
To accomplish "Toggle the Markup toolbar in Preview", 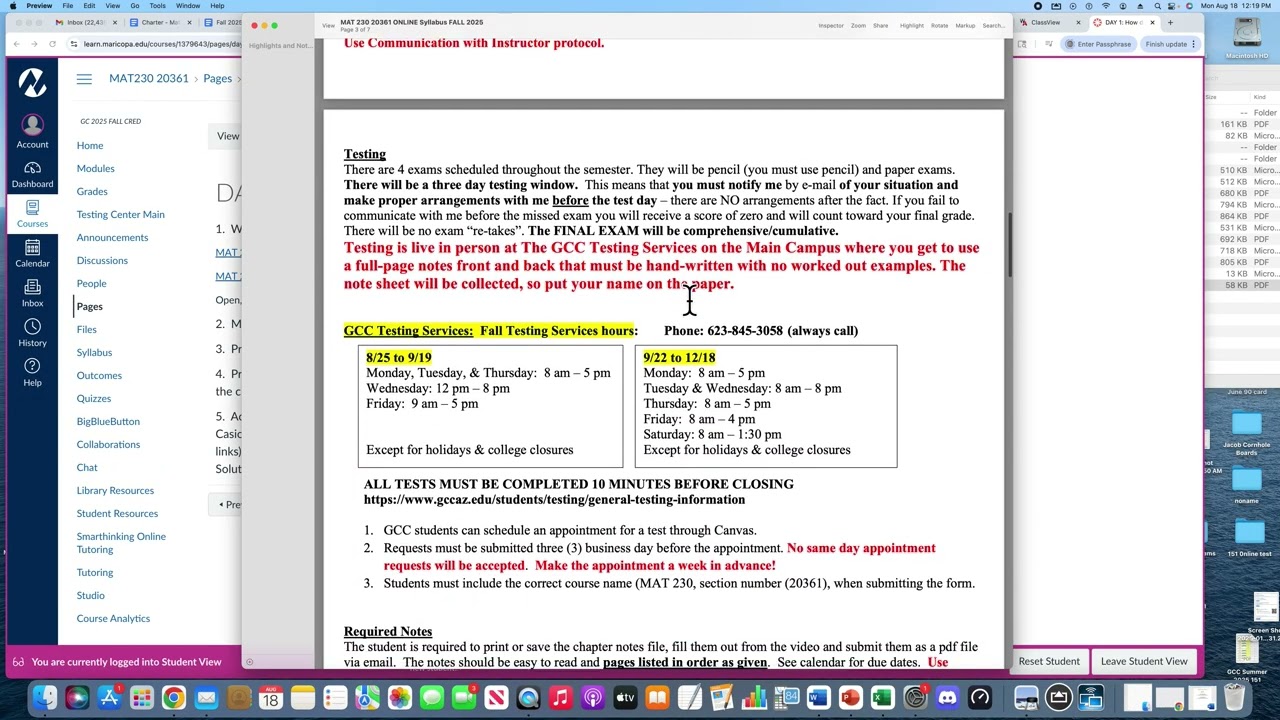I will tap(965, 25).
